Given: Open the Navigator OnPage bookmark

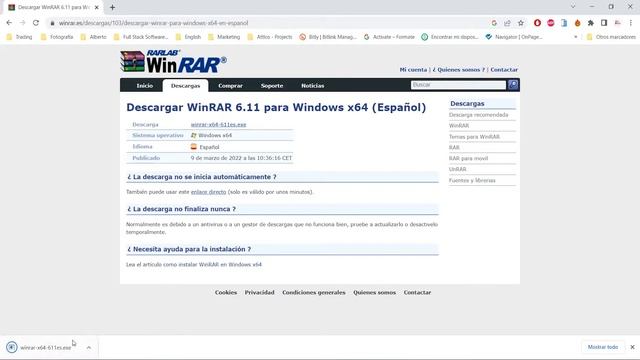Looking at the screenshot, I should [514, 37].
